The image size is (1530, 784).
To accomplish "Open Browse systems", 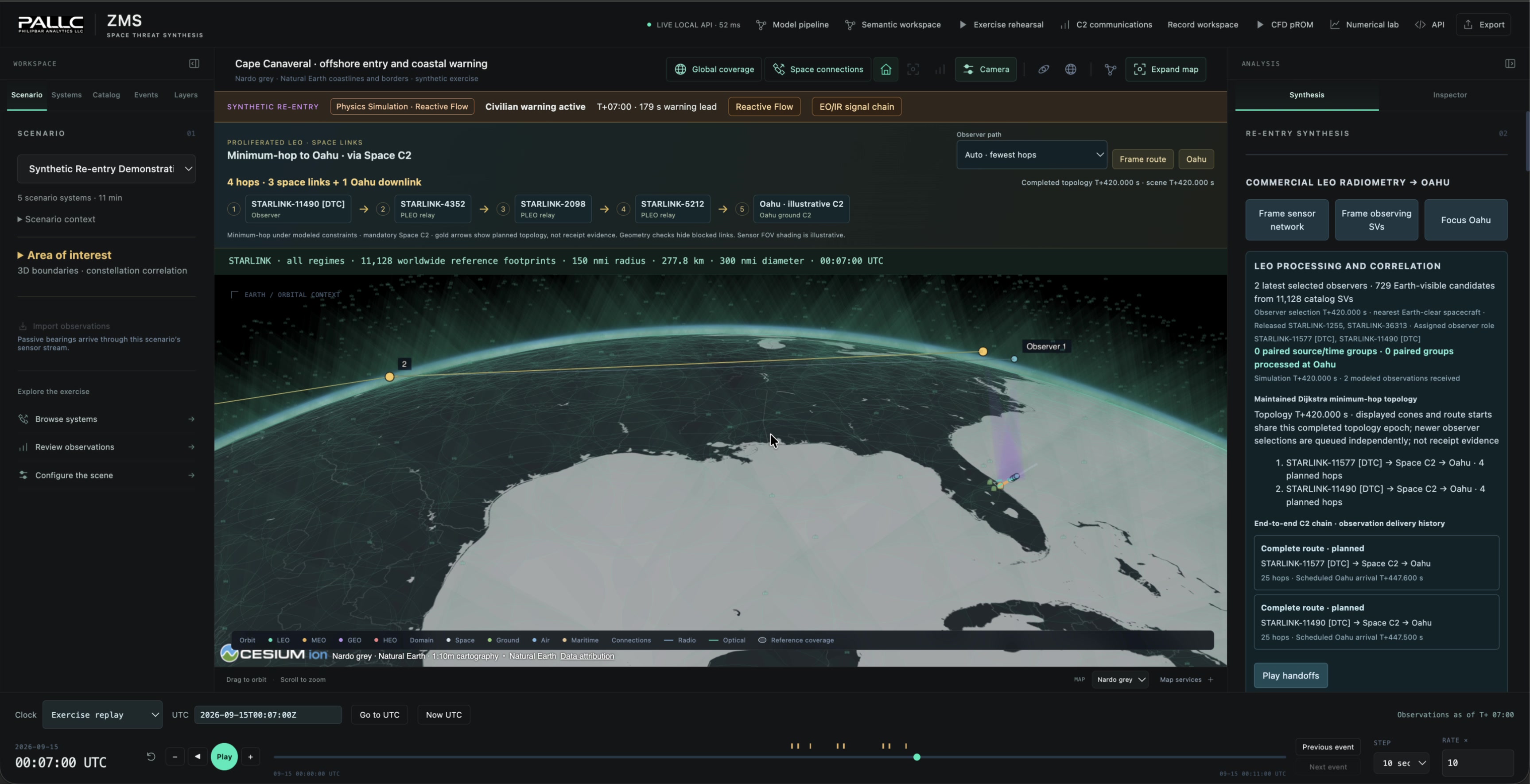I will tap(106, 419).
